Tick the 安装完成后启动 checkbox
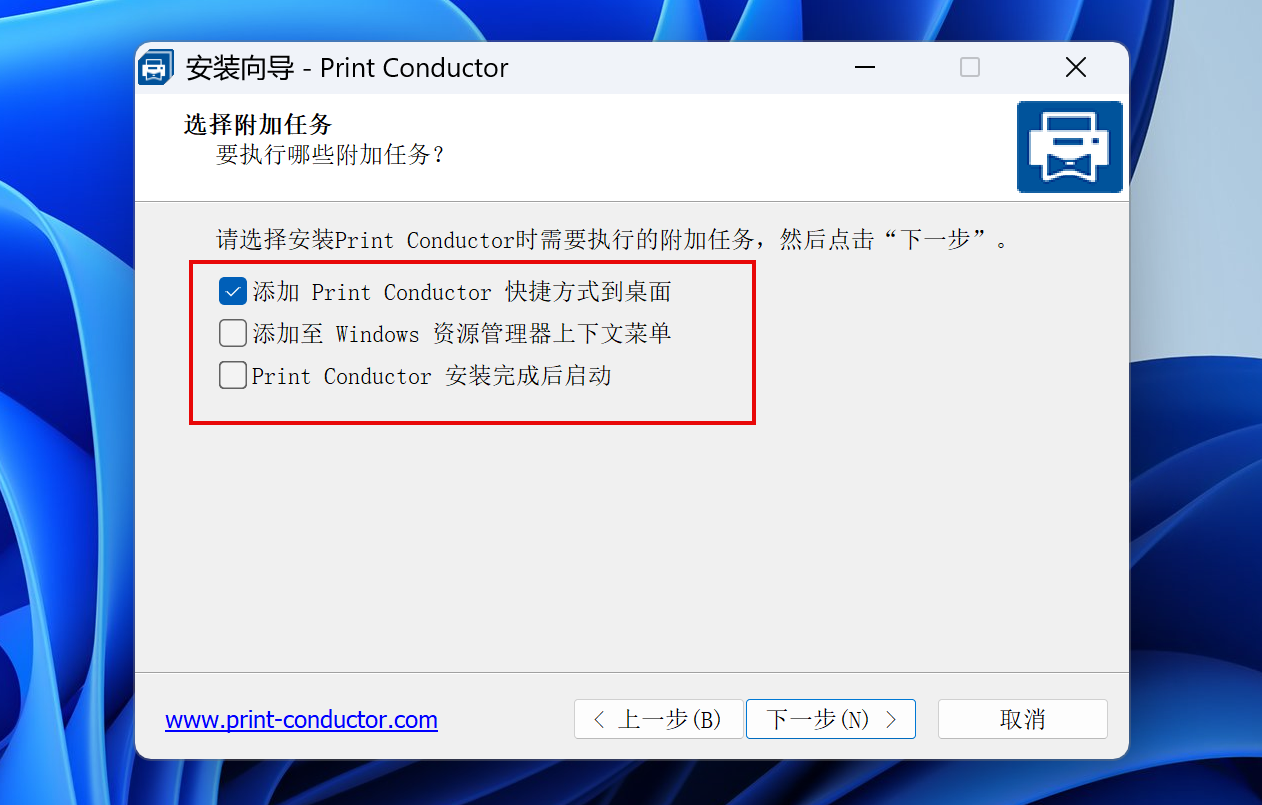 click(x=233, y=375)
